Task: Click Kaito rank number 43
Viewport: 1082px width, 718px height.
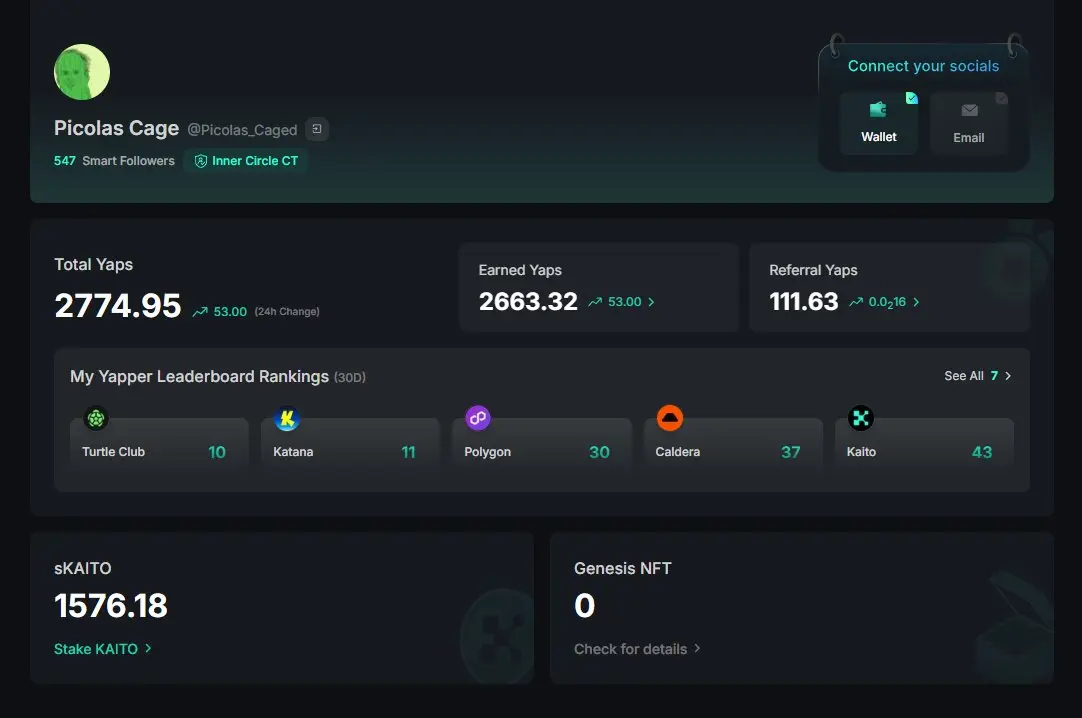Action: (982, 452)
